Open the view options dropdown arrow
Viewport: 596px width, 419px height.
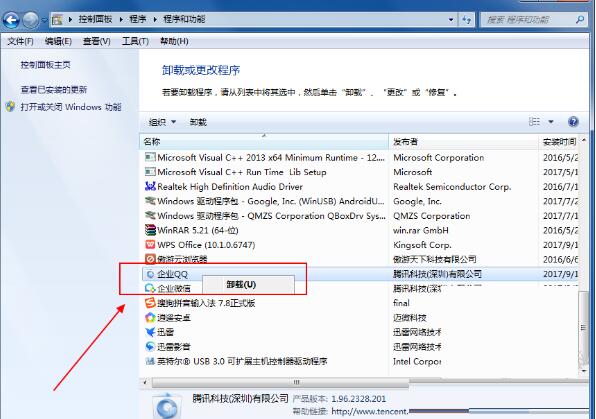pos(551,122)
